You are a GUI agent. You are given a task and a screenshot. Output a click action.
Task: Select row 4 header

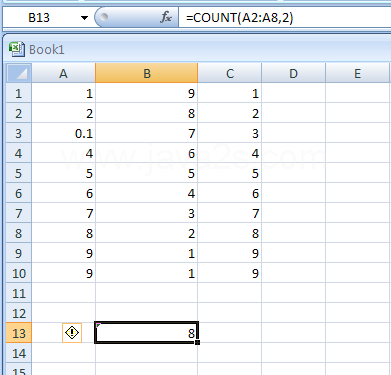(19, 153)
